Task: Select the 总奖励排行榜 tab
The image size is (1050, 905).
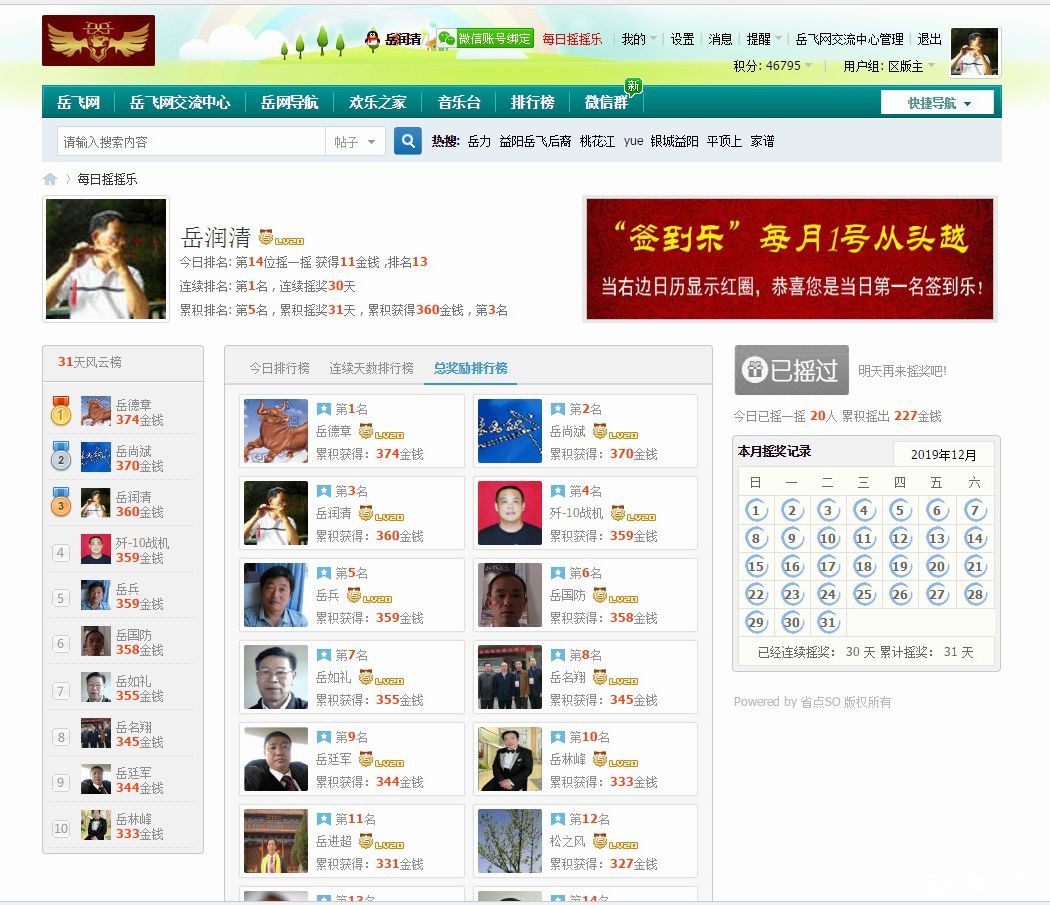Action: pyautogui.click(x=471, y=368)
